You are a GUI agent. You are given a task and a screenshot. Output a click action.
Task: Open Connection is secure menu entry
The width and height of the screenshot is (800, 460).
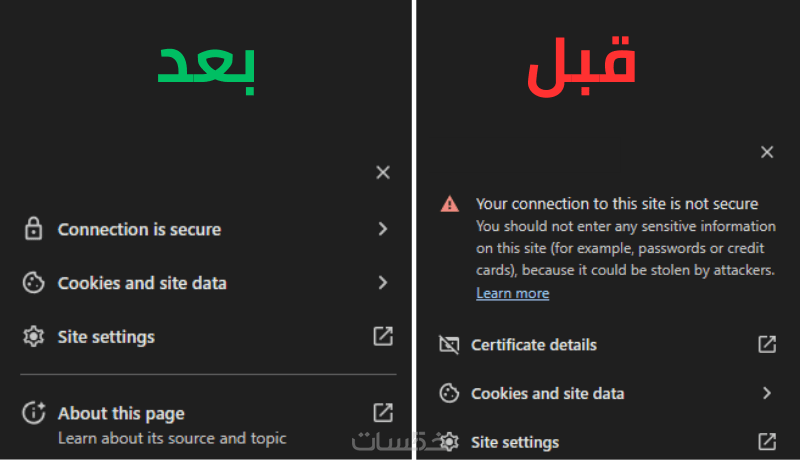click(x=139, y=229)
